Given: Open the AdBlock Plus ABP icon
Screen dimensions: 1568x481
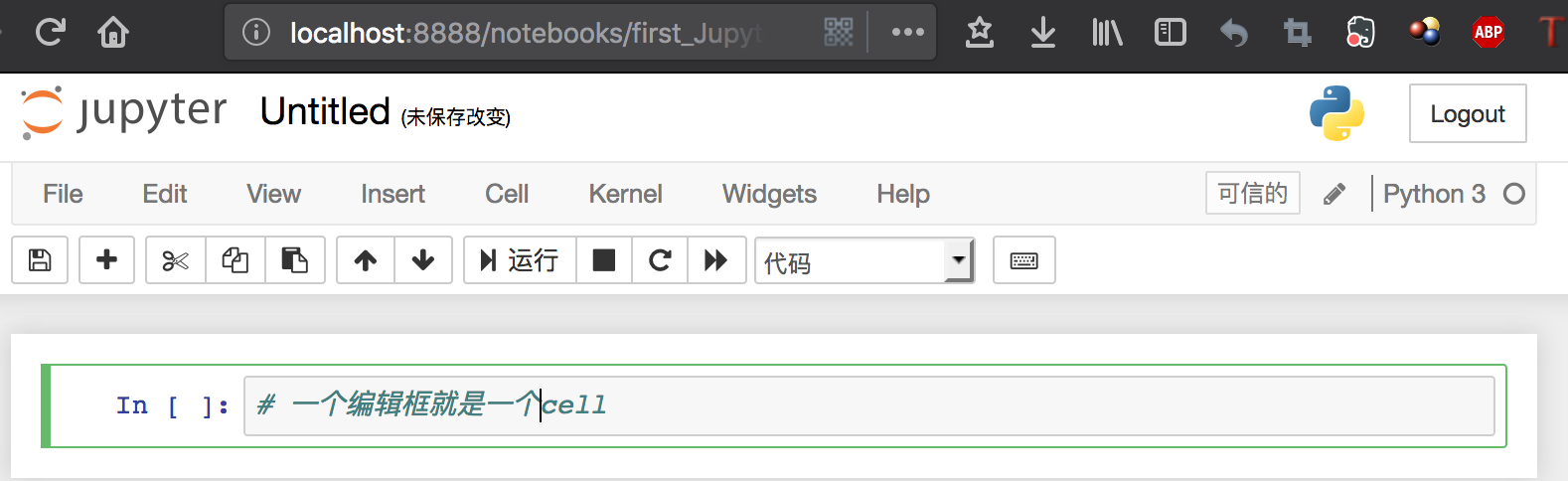Looking at the screenshot, I should tap(1489, 32).
